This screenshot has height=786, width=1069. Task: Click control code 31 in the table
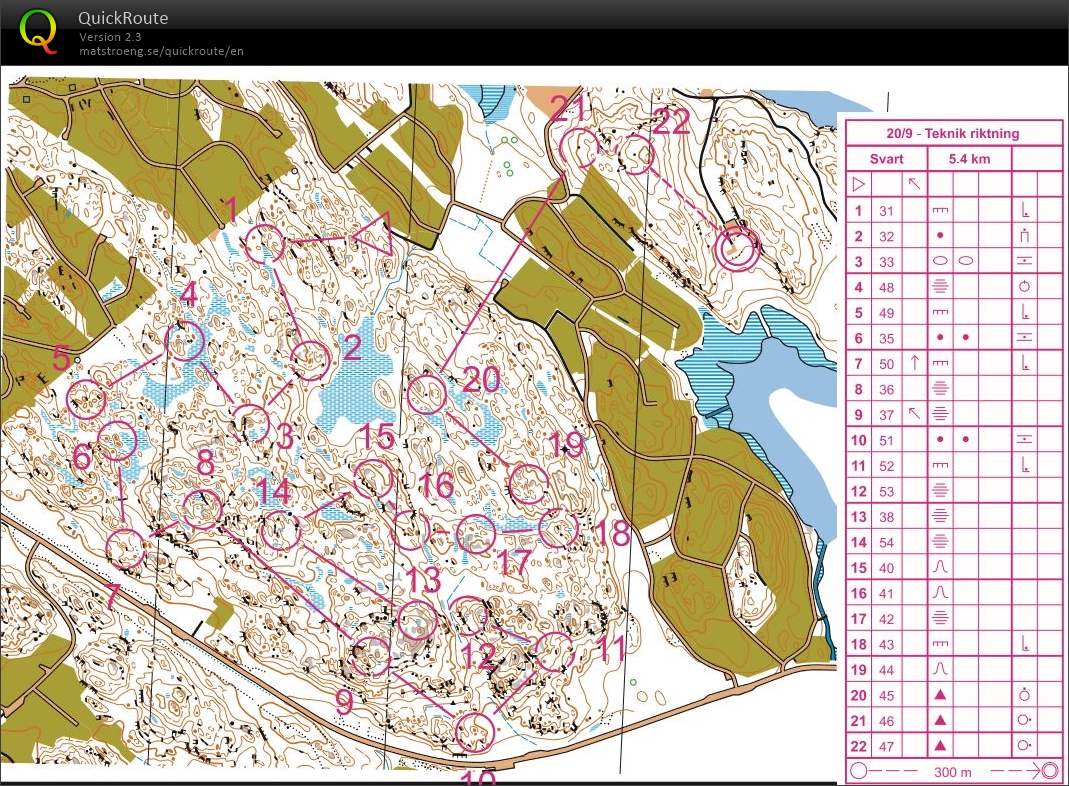886,211
